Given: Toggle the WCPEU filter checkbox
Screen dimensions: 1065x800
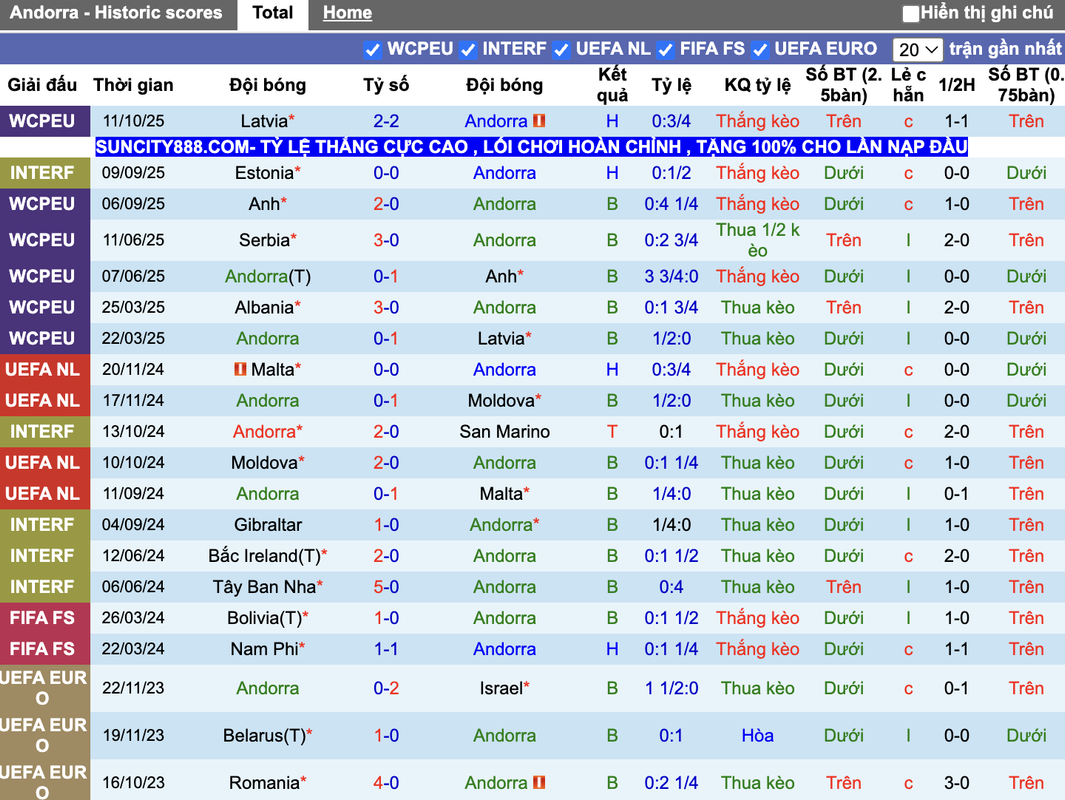Looking at the screenshot, I should tap(372, 50).
